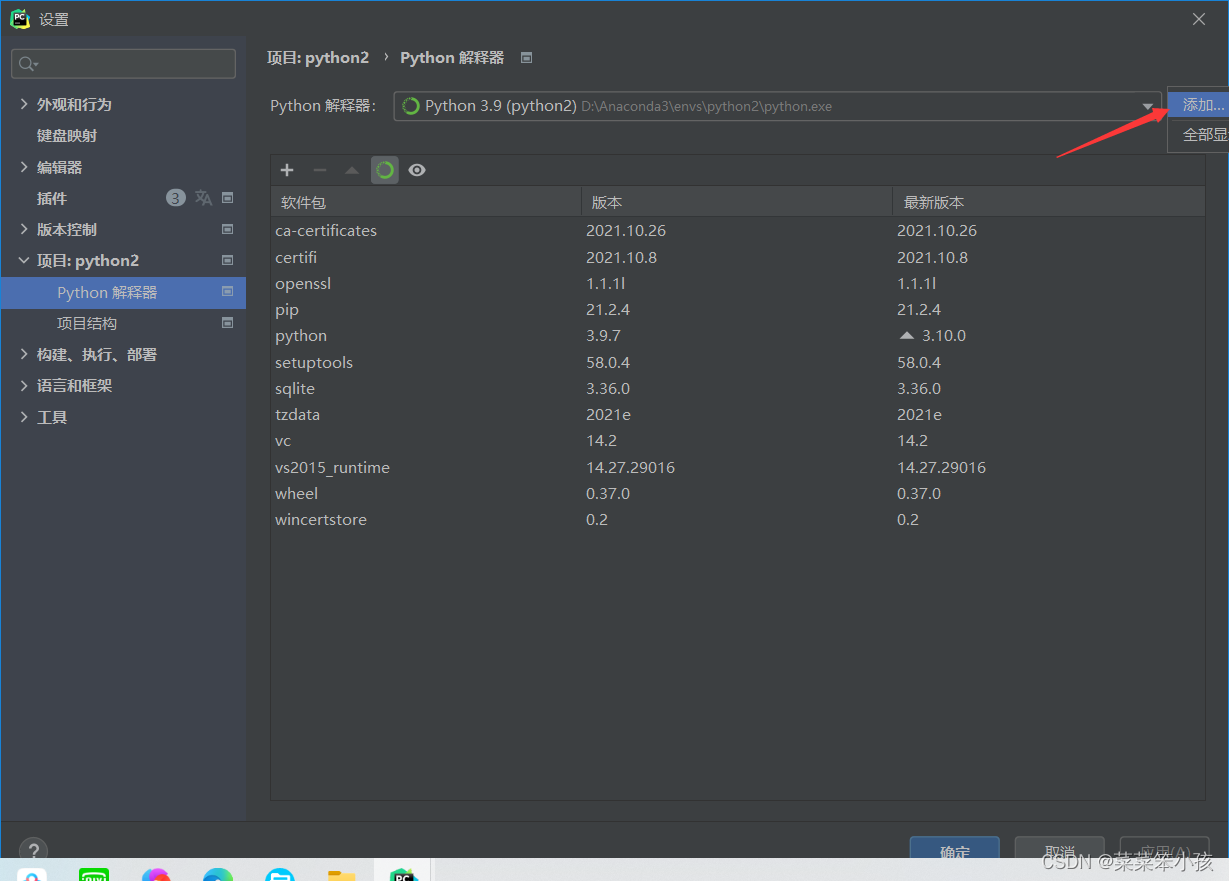Select Python 解释器 in the settings tree
1229x881 pixels.
[123, 292]
